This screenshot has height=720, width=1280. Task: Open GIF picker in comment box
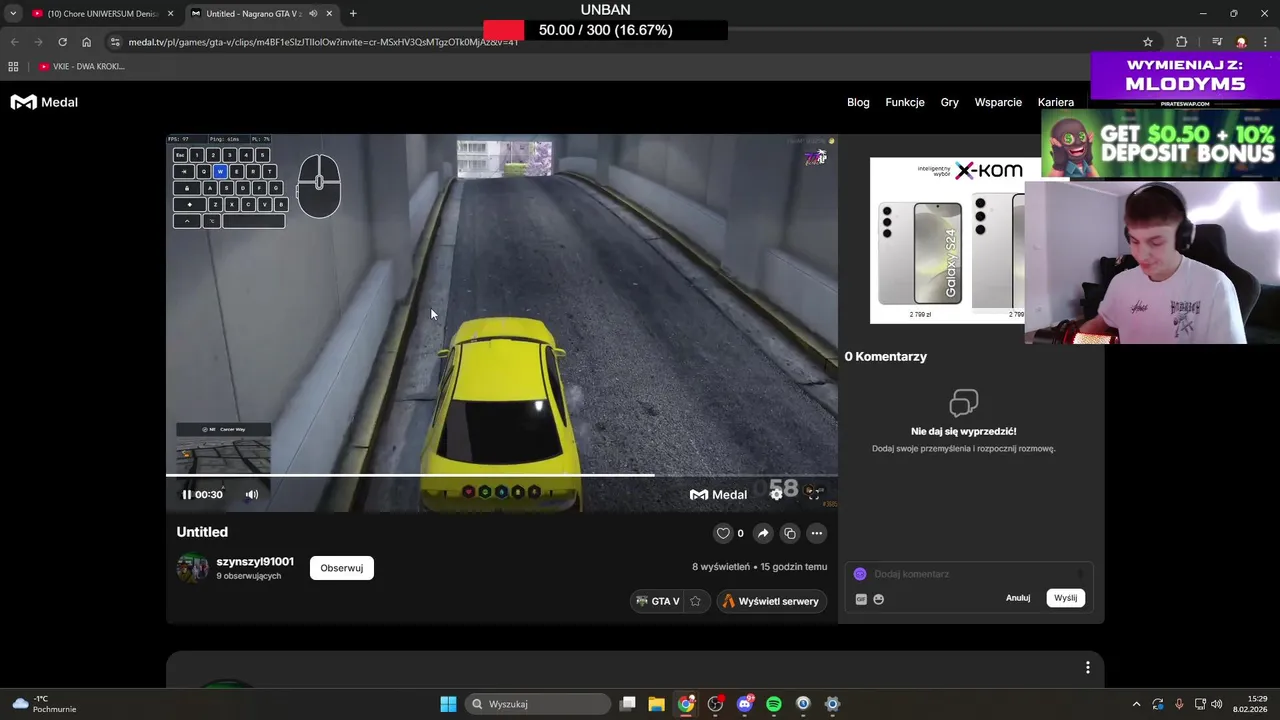(861, 599)
